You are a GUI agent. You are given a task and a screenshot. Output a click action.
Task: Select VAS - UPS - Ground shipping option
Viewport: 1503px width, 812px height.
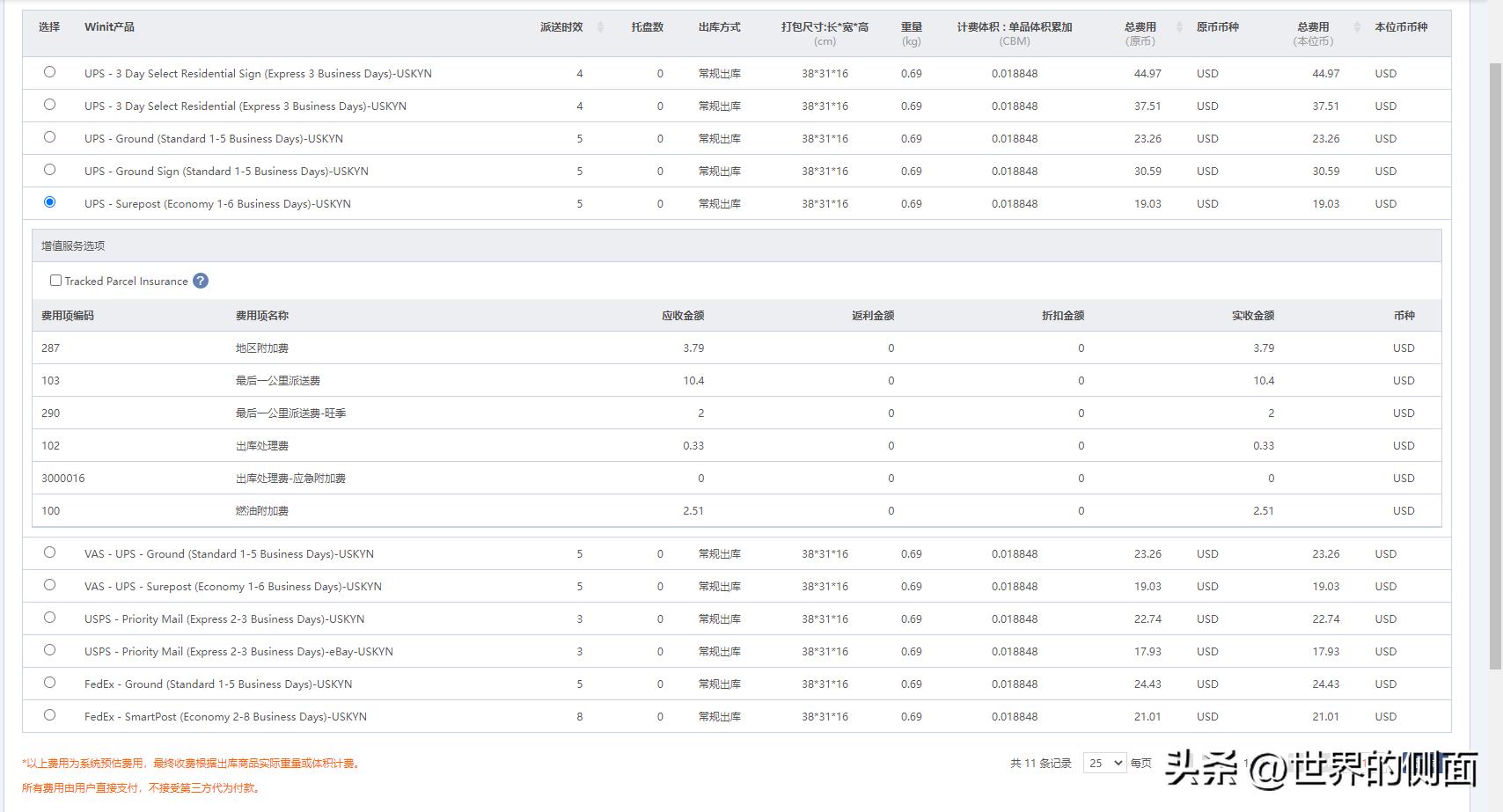pyautogui.click(x=49, y=552)
